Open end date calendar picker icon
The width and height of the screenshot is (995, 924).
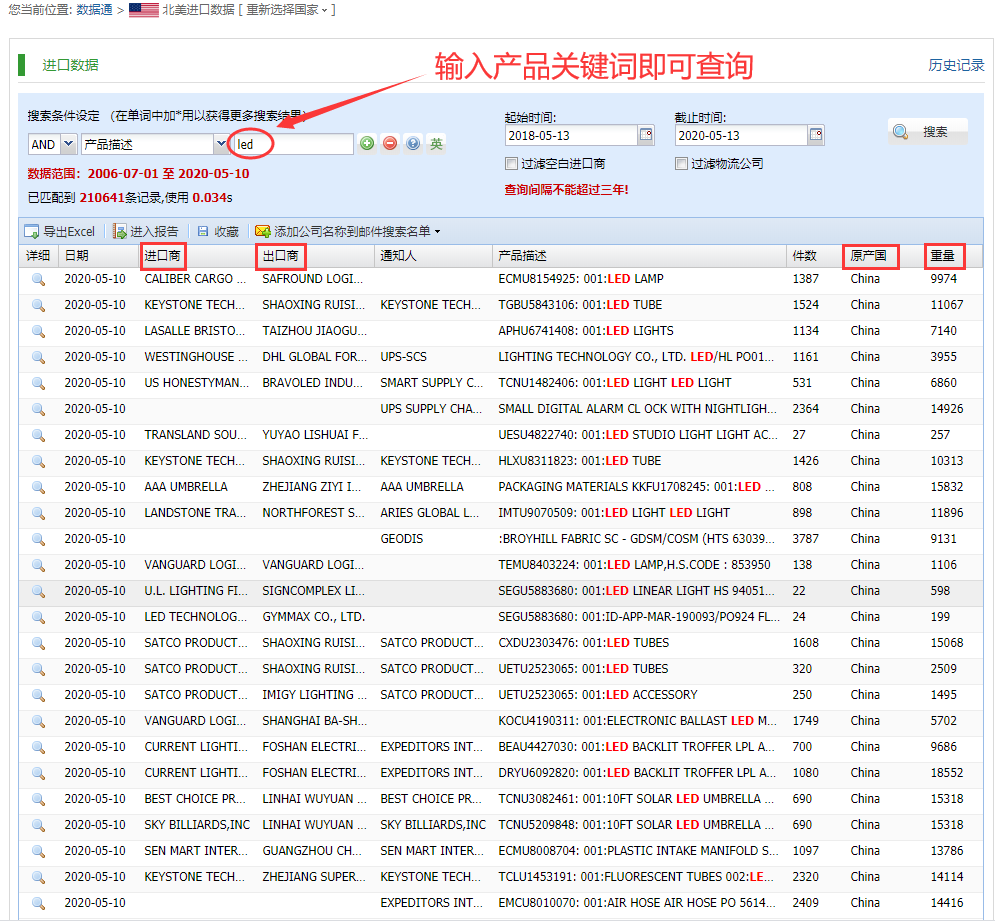[x=816, y=135]
